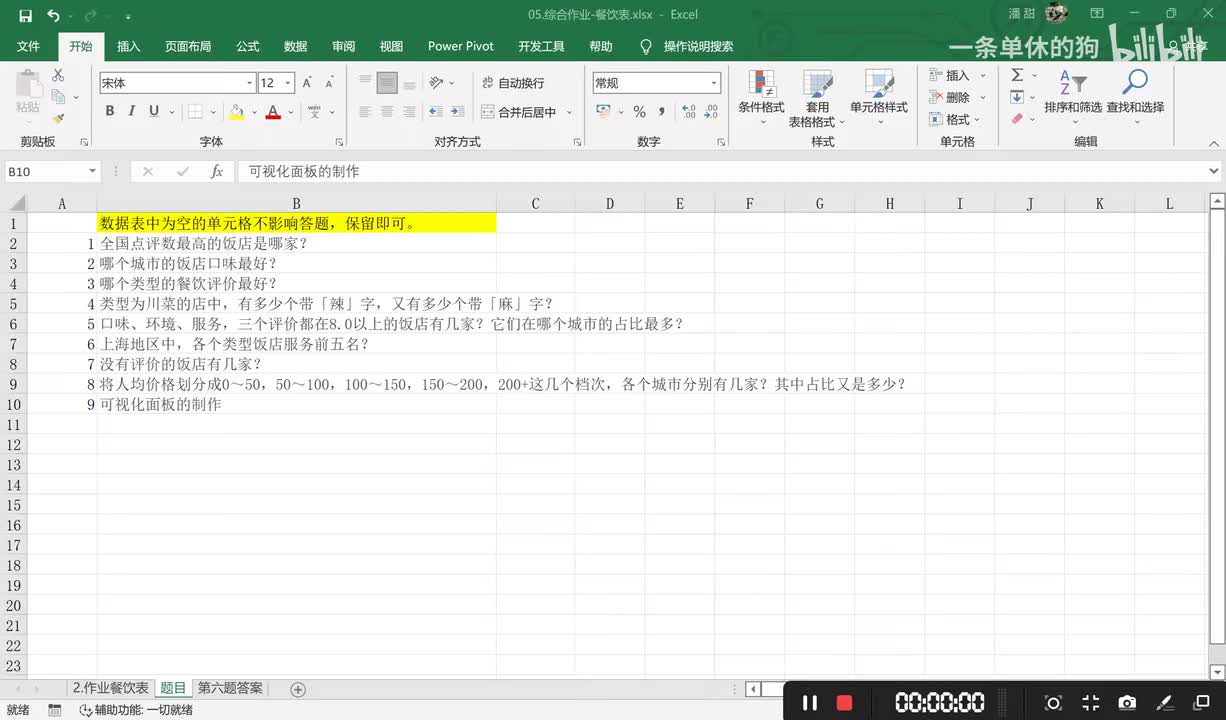Apply comma thousands separator style

(662, 112)
